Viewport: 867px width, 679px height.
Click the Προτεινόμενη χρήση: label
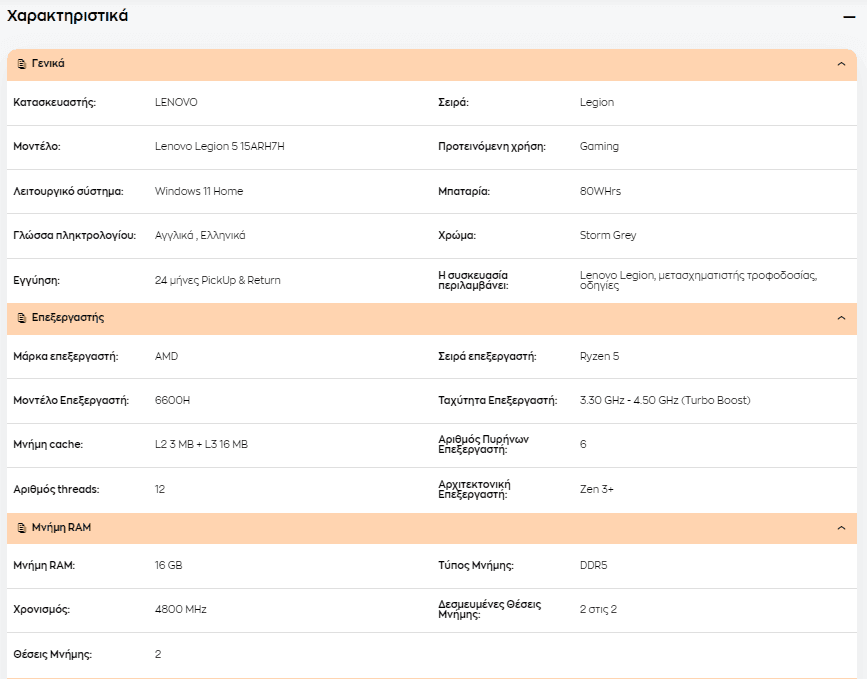[492, 147]
